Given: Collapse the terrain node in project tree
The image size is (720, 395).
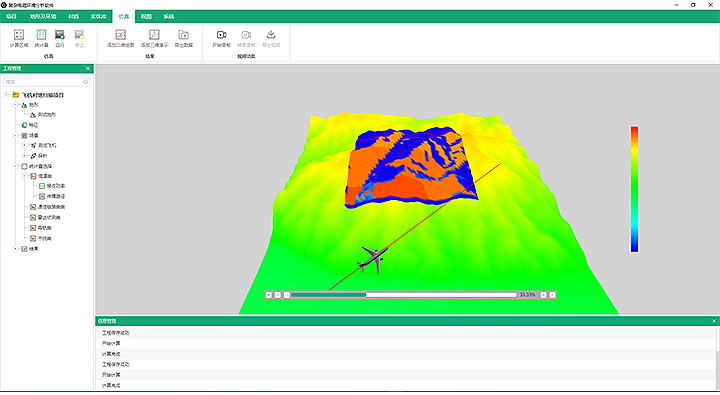Looking at the screenshot, I should [x=15, y=105].
